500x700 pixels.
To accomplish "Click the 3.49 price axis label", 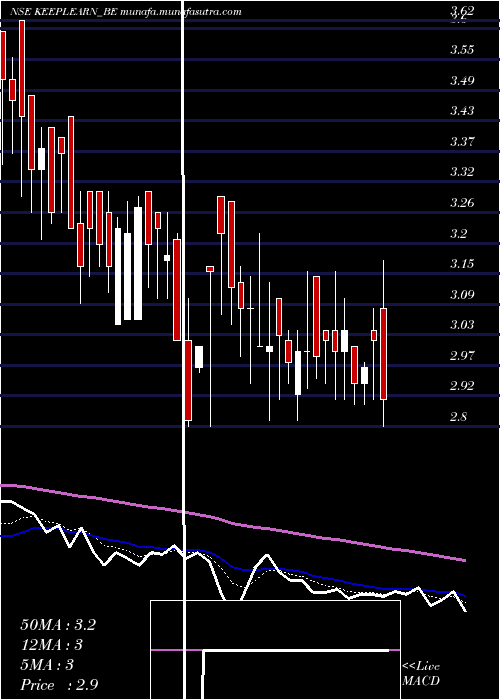I will [x=462, y=80].
